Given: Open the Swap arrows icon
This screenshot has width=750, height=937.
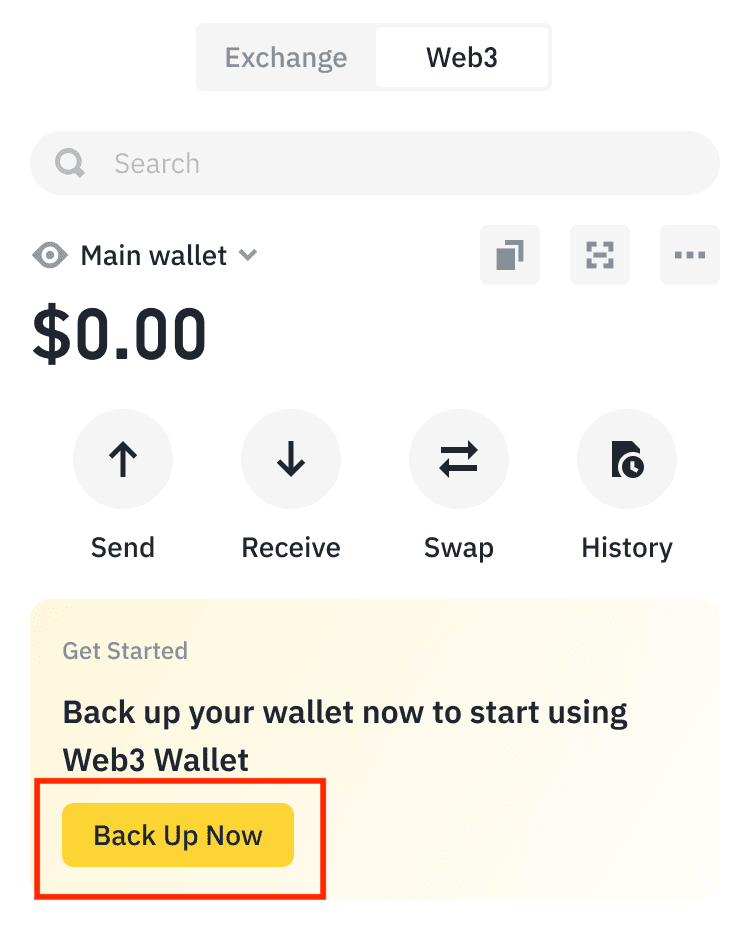Looking at the screenshot, I should [x=459, y=459].
